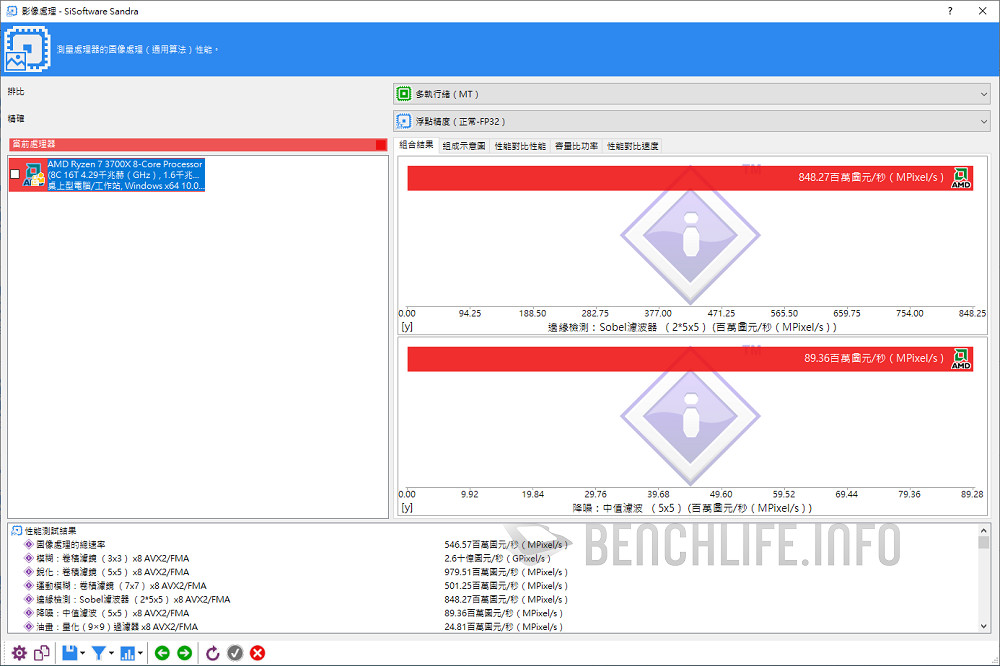Select the 容量比功率 tab
The height and width of the screenshot is (666, 1000).
pyautogui.click(x=576, y=146)
